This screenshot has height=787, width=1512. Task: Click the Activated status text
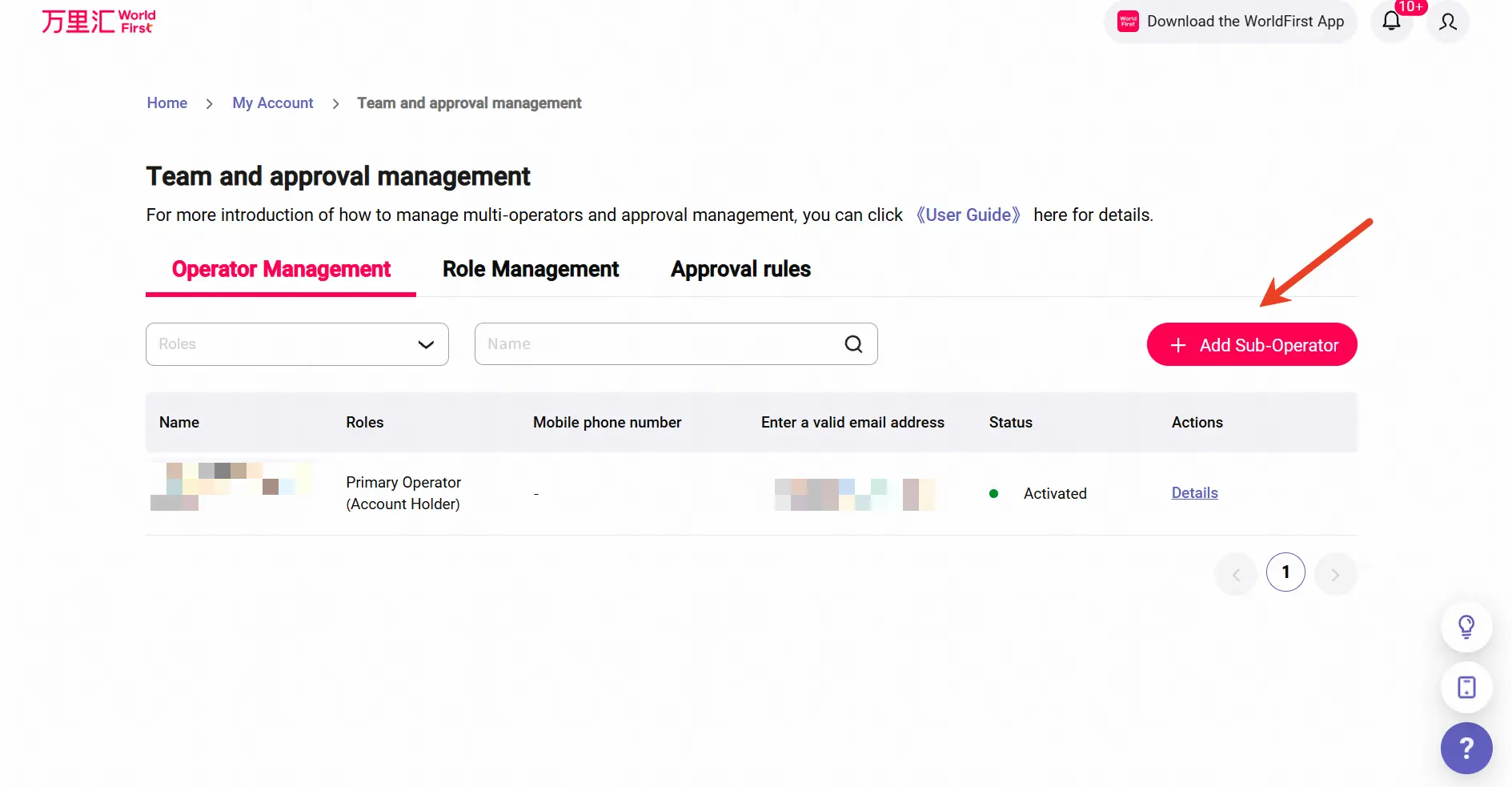pyautogui.click(x=1055, y=494)
